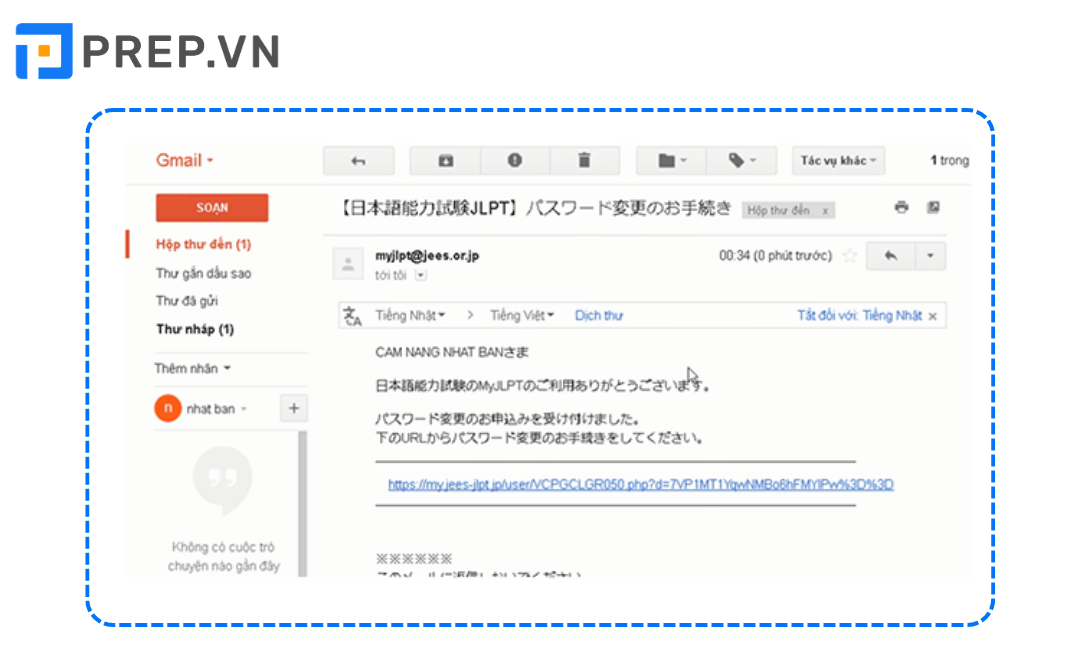
Task: Click the plus button beside nhat ban
Action: point(293,408)
